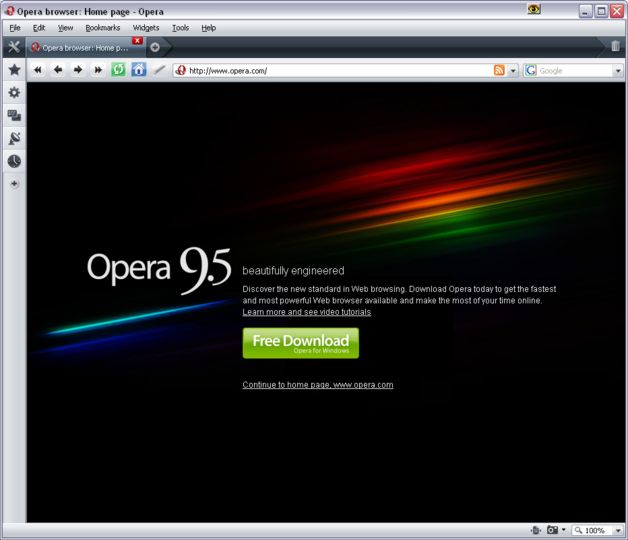
Task: Go back one page
Action: coord(58,70)
